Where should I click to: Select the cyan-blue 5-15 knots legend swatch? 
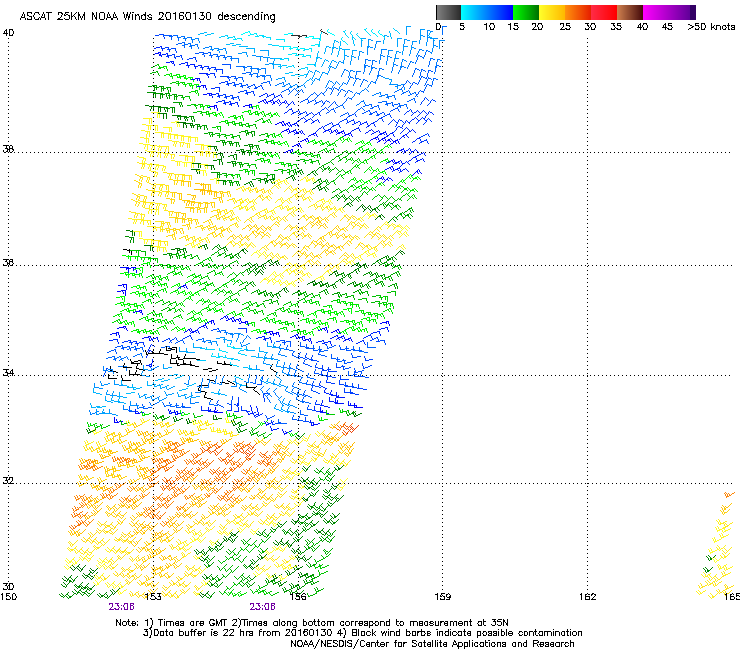coord(487,12)
